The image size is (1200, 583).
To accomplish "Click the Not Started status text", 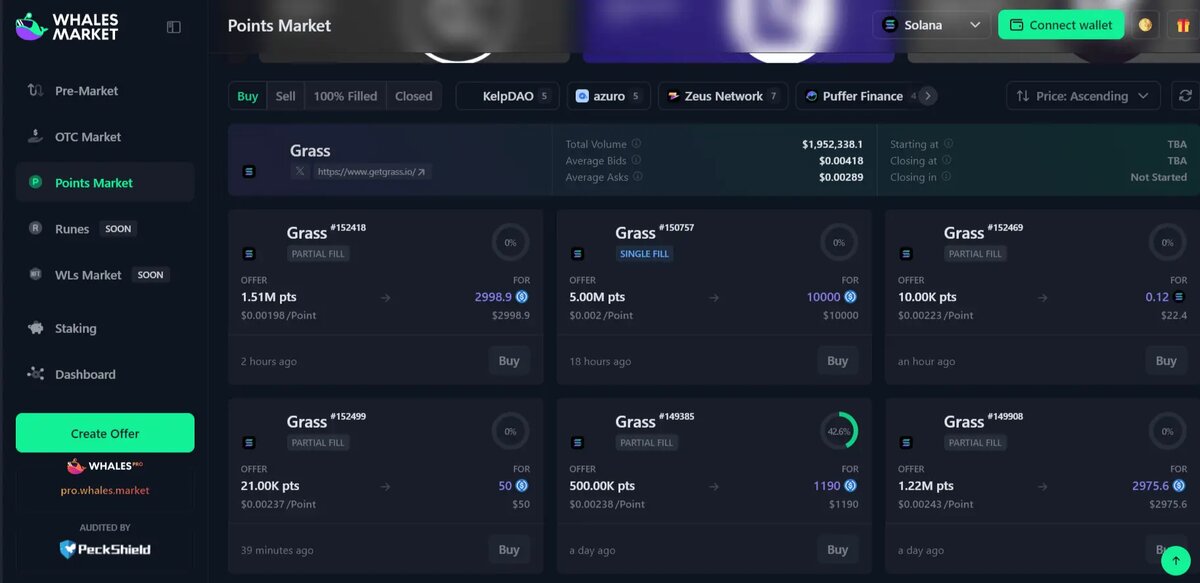I will pos(1158,177).
